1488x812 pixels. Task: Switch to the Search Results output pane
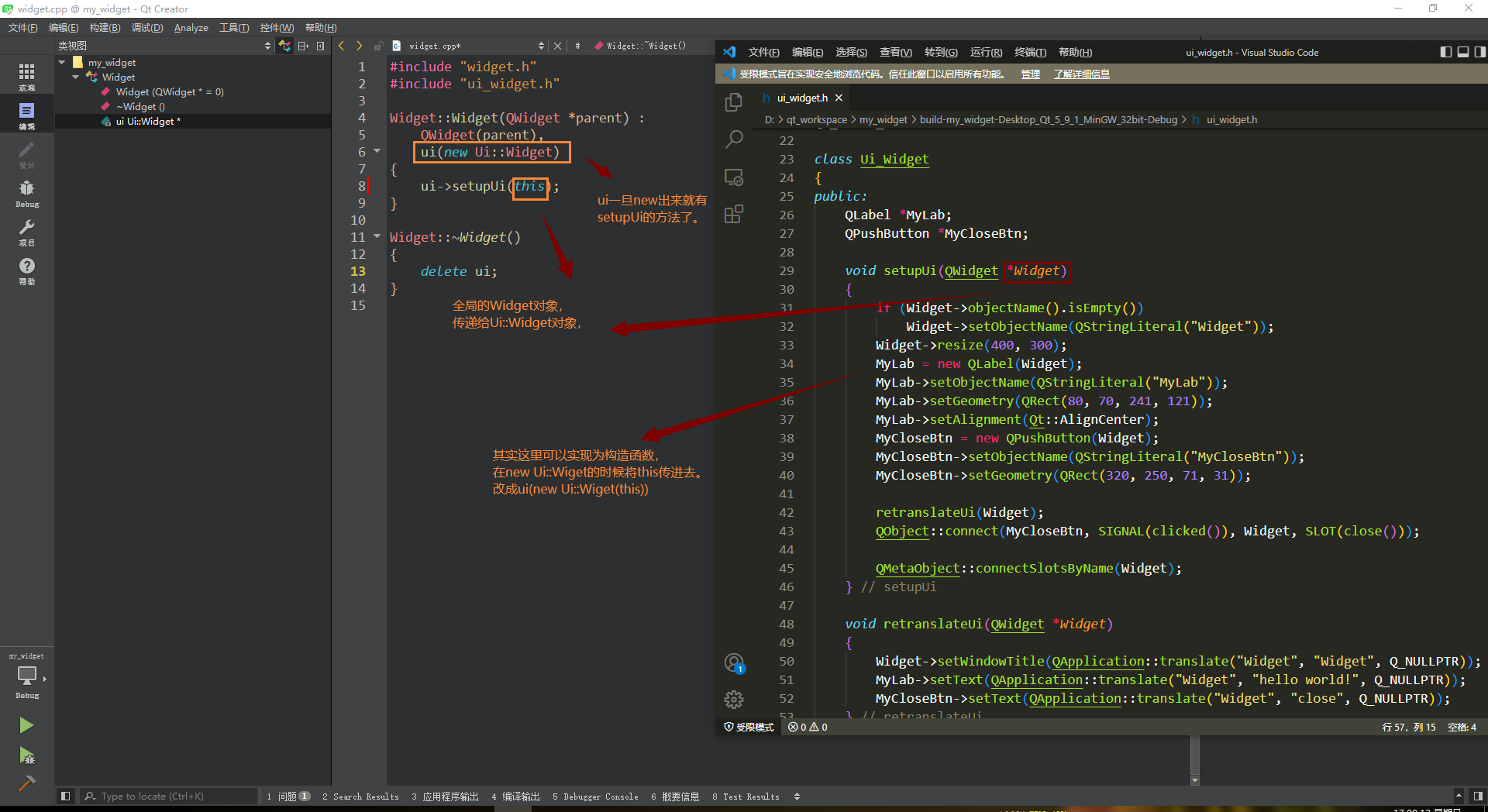point(360,797)
